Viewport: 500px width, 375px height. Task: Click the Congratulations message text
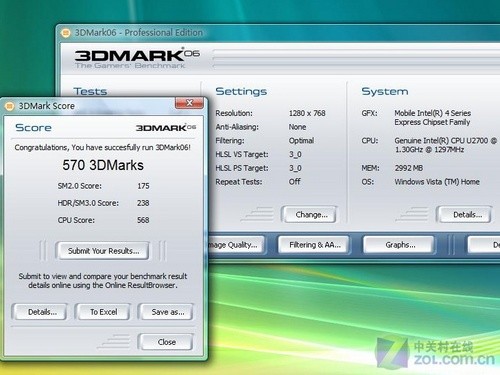tap(103, 147)
